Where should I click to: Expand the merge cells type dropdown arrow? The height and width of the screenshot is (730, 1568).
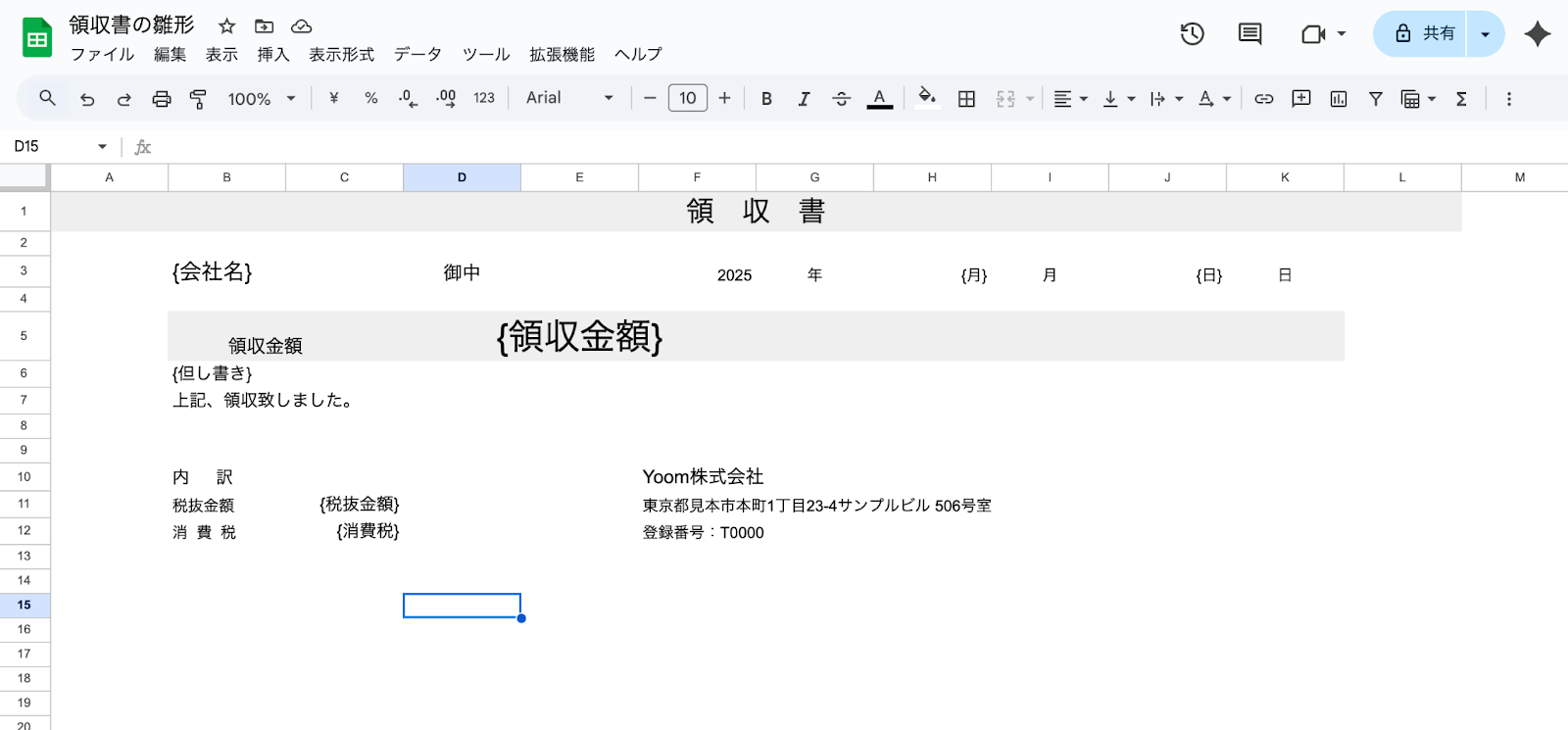(1030, 99)
